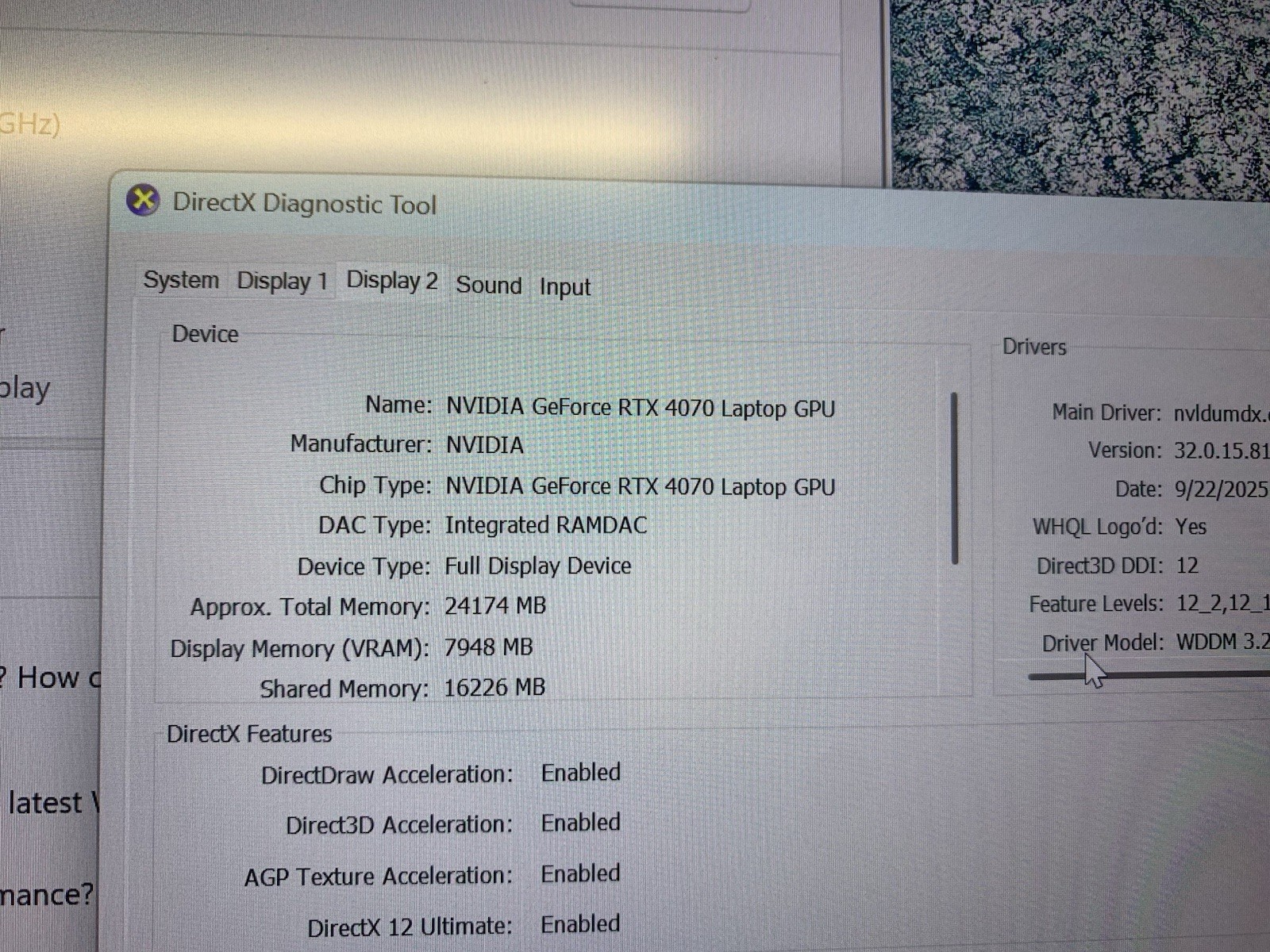Click the Main Driver nvldumdx value

(x=1222, y=413)
